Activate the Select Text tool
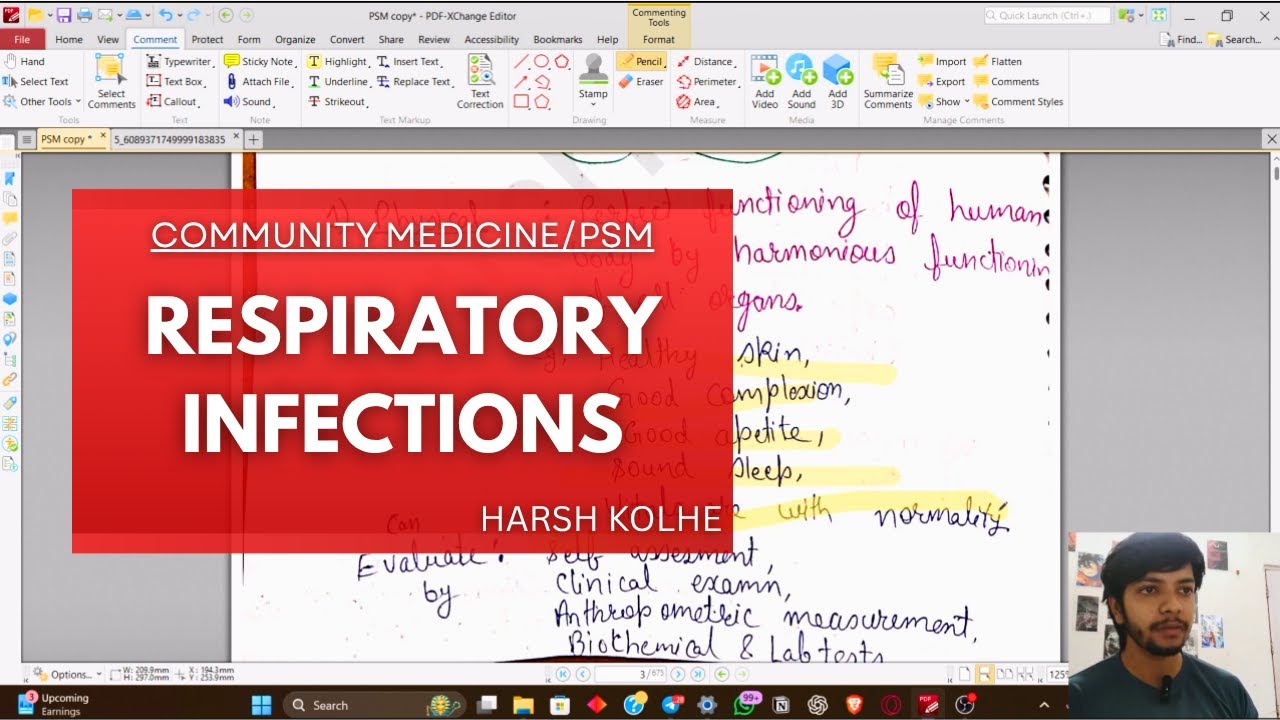This screenshot has width=1280, height=720. [x=36, y=81]
